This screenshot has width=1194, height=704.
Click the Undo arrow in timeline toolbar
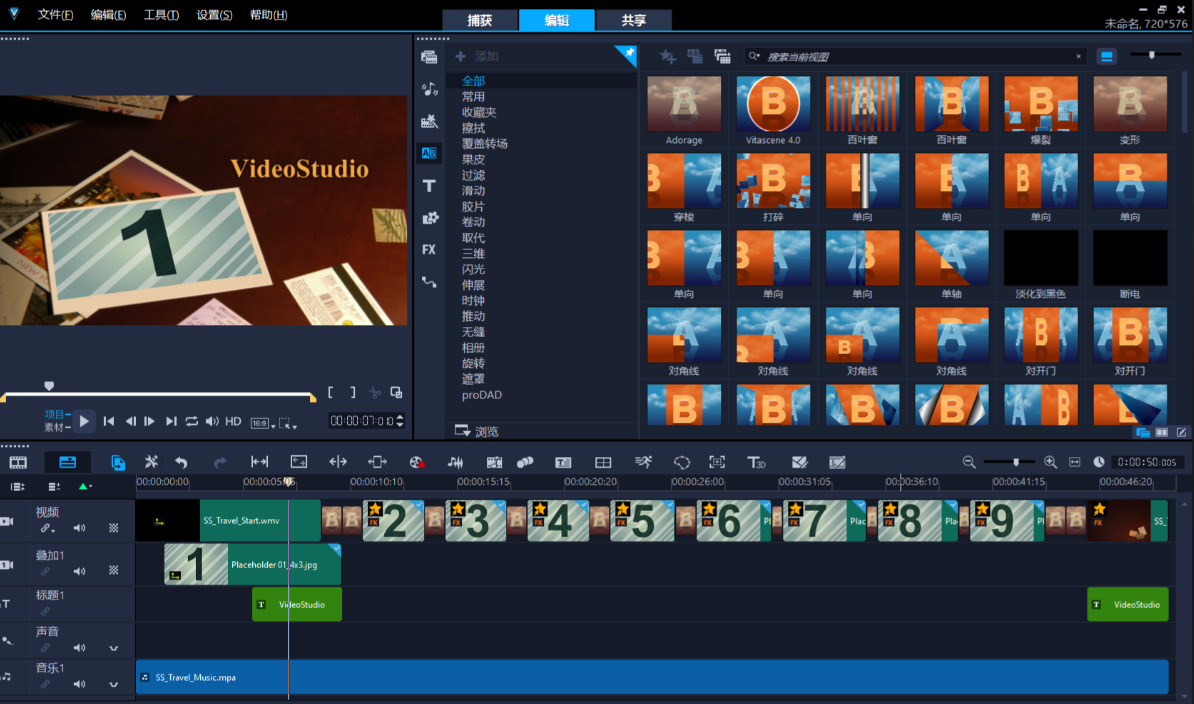tap(181, 462)
